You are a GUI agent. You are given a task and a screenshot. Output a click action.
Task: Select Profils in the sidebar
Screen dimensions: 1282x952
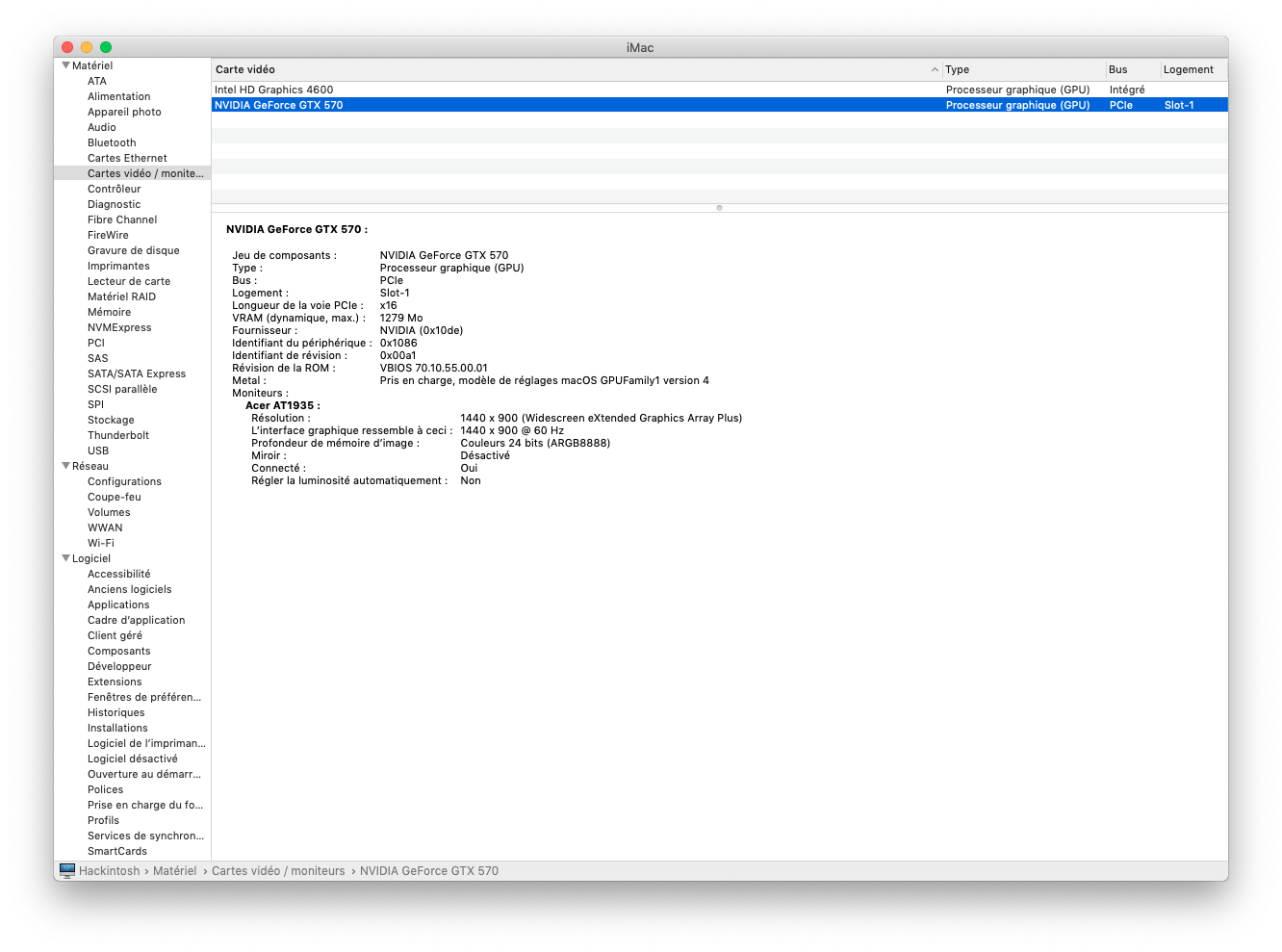(x=103, y=820)
